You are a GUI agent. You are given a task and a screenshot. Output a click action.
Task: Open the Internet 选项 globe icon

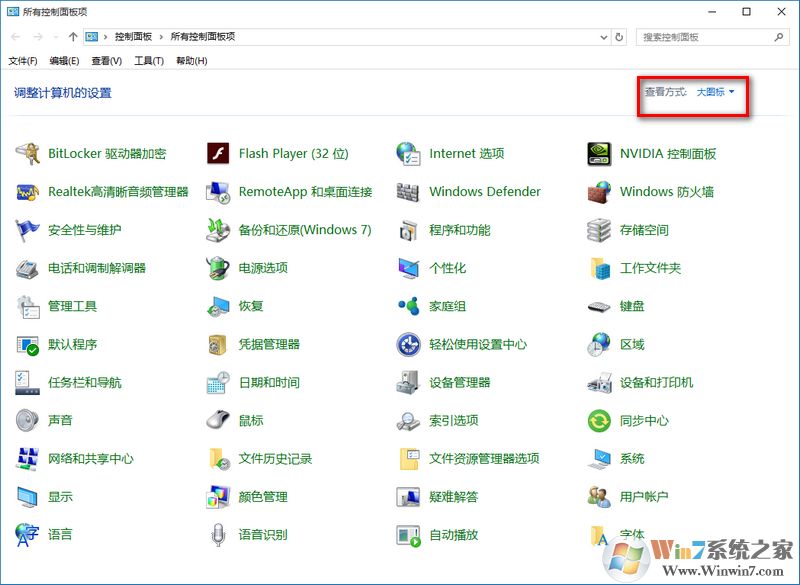[409, 154]
